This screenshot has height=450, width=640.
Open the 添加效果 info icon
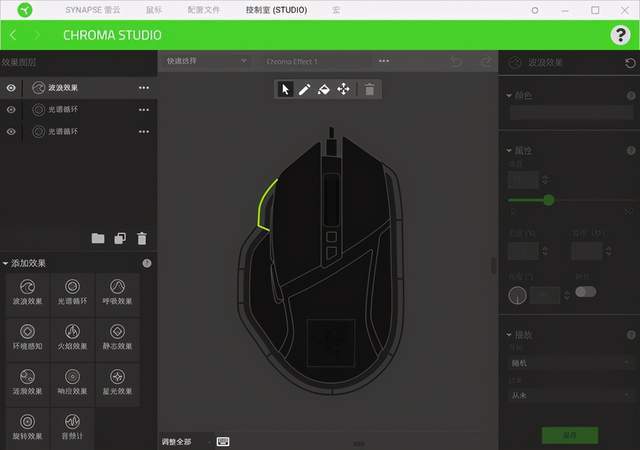(147, 263)
